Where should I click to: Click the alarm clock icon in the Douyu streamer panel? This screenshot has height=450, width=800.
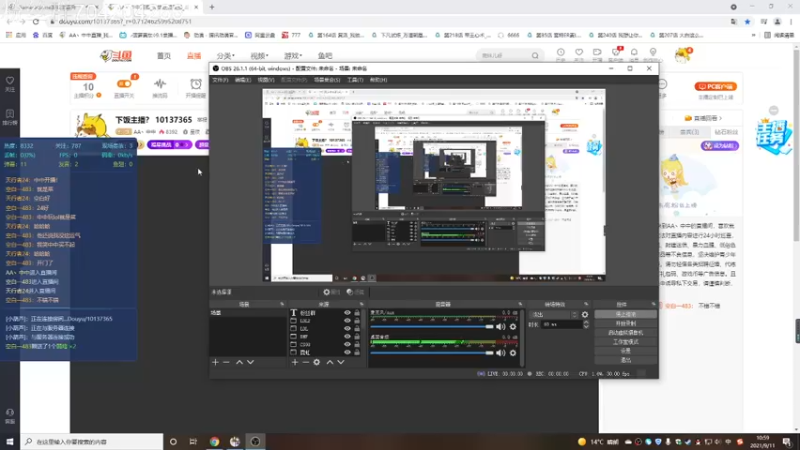195,84
